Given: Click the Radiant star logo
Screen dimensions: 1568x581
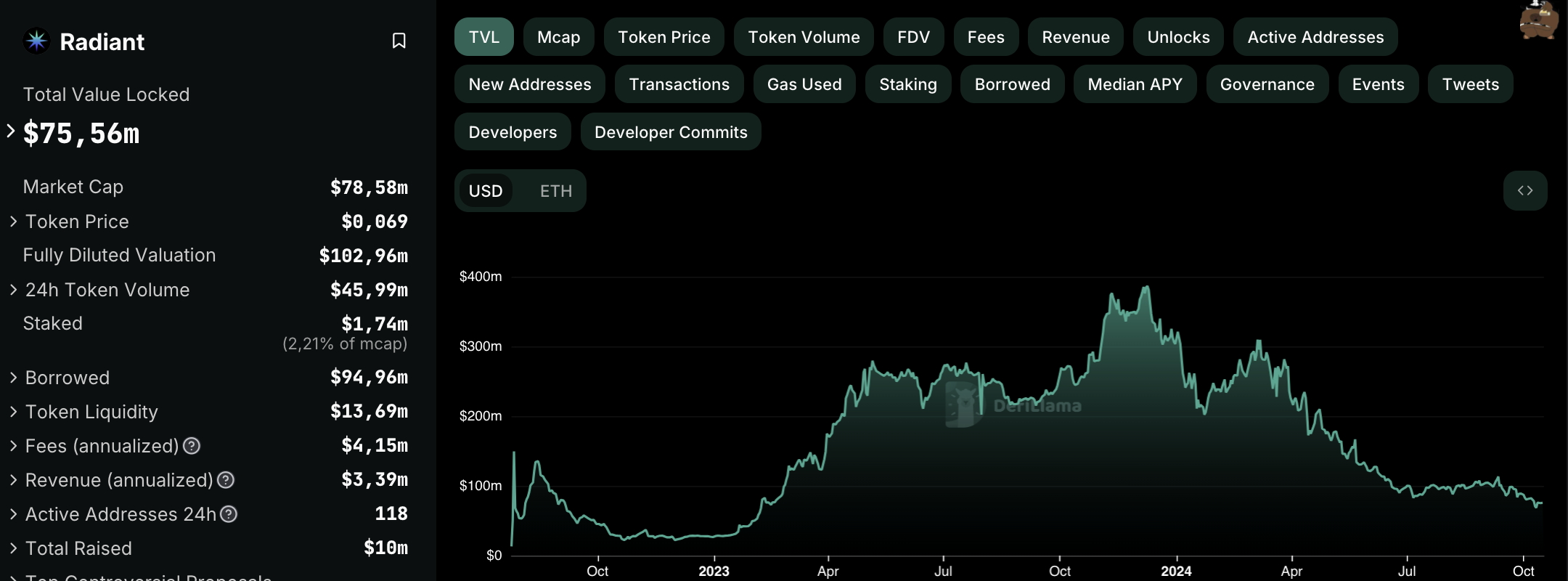Looking at the screenshot, I should tap(36, 41).
